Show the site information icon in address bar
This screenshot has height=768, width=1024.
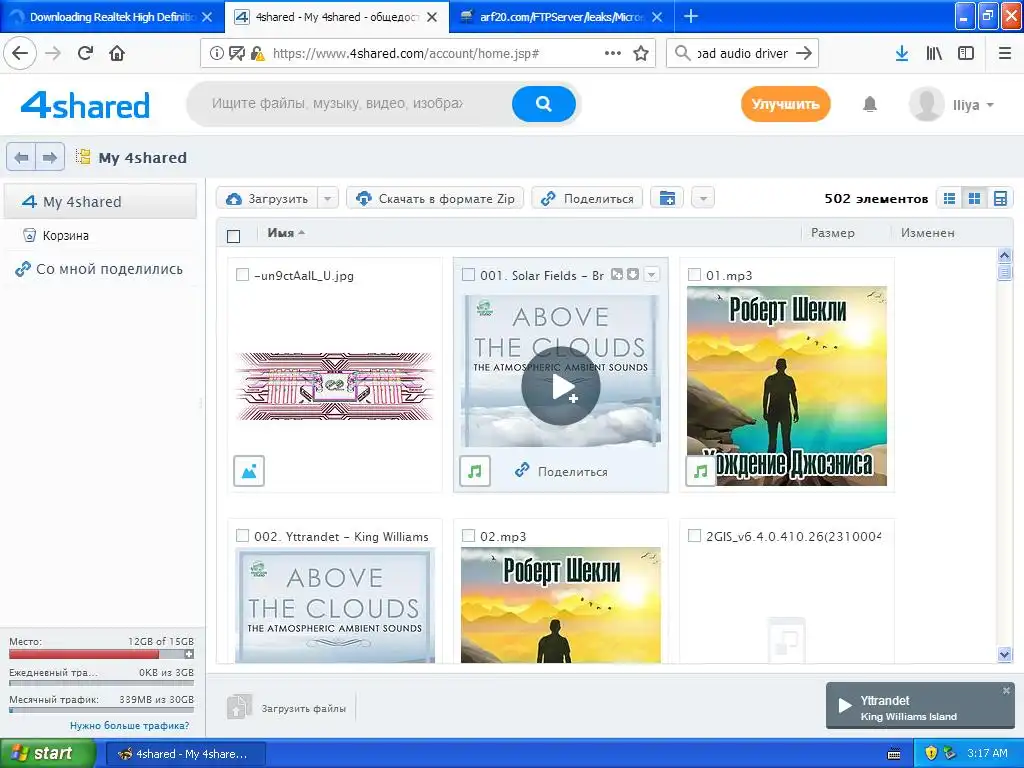[x=216, y=54]
